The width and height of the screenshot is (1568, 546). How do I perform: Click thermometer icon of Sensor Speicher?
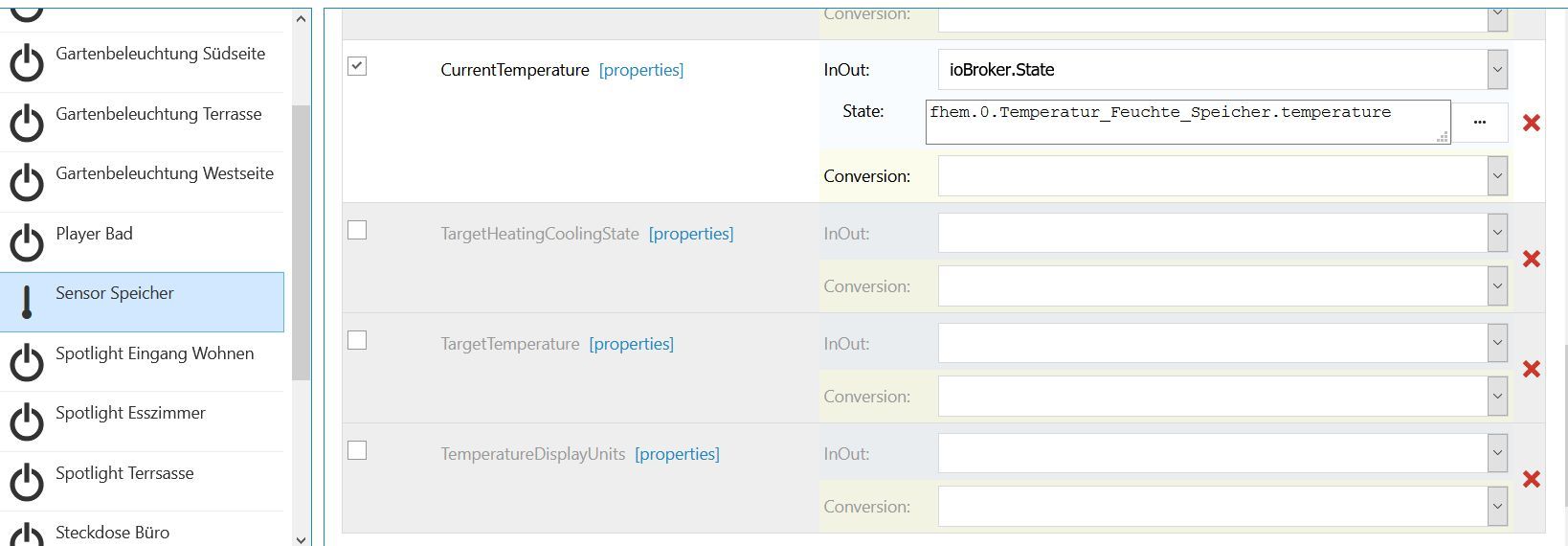[27, 303]
